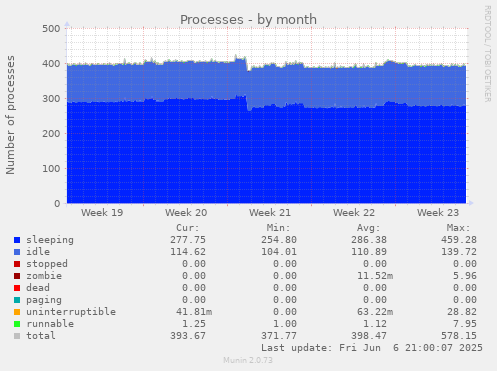Click runnable minimum value 1.00

pyautogui.click(x=285, y=324)
